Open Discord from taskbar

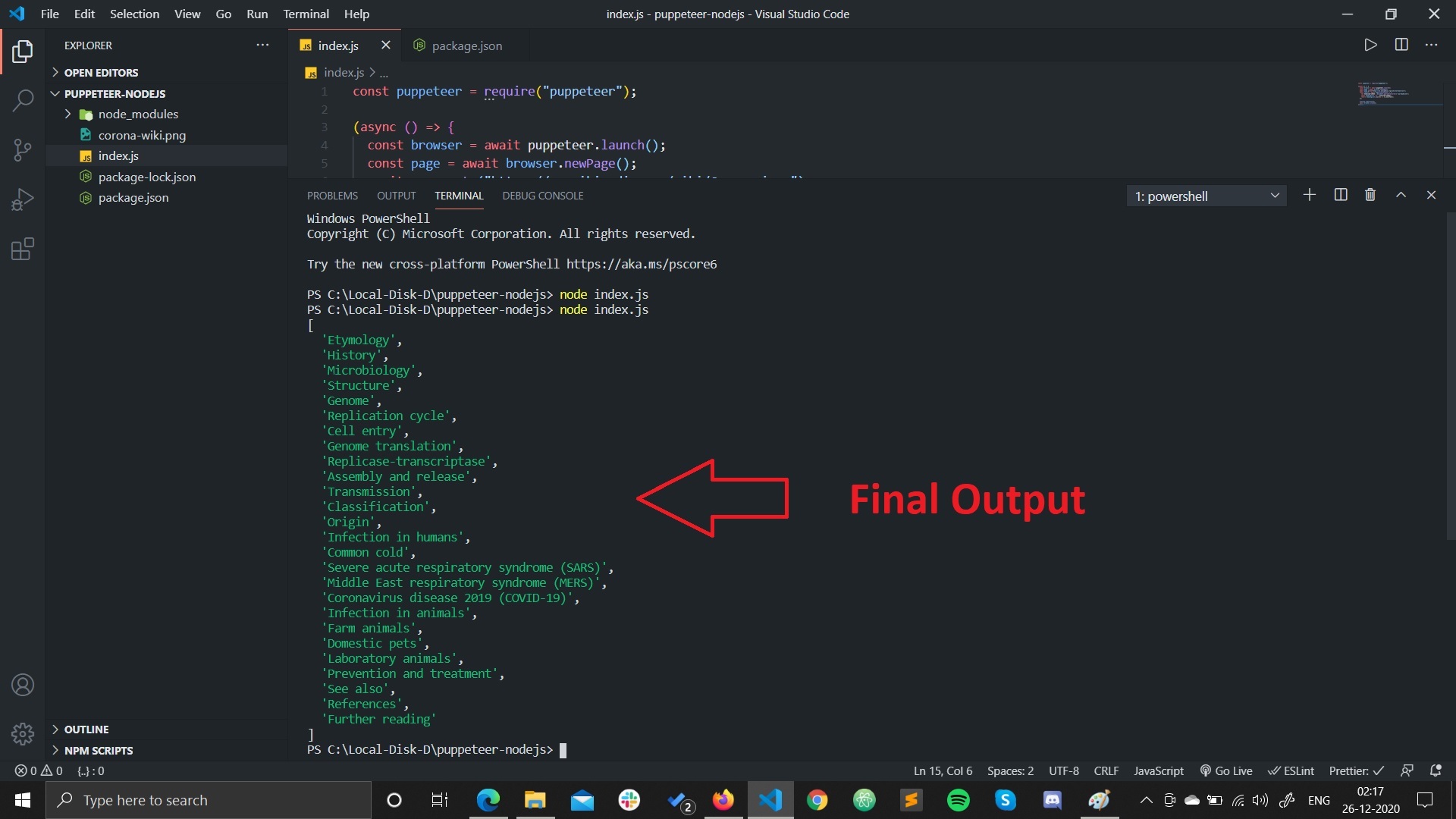click(x=1053, y=800)
